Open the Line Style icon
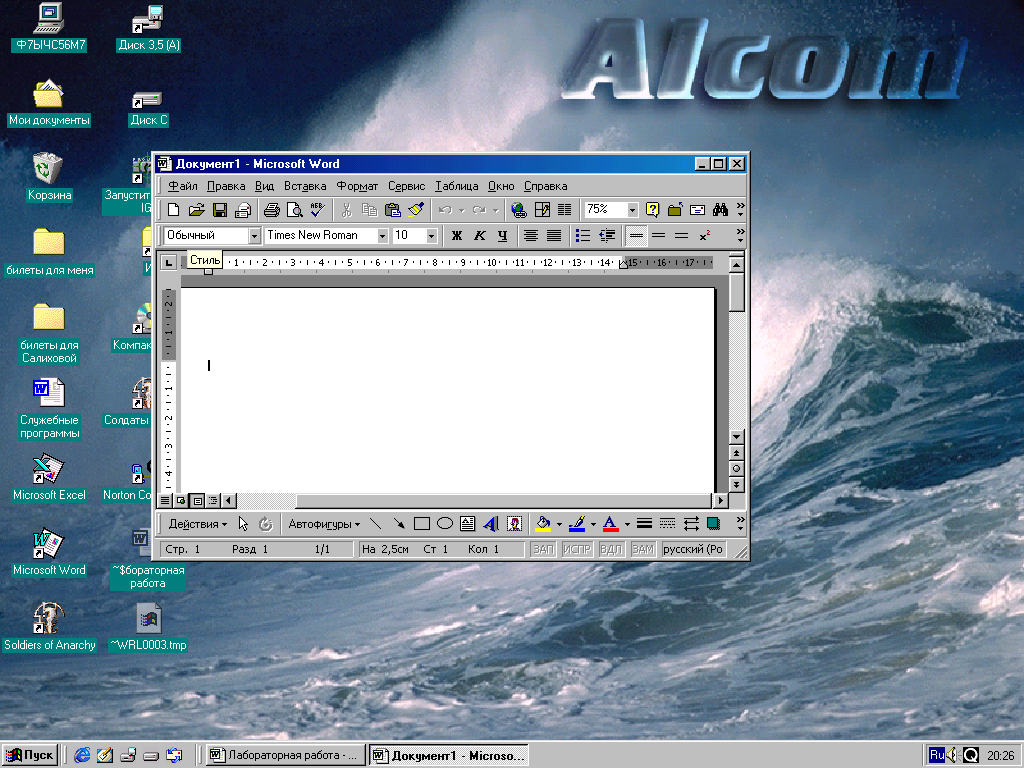This screenshot has height=768, width=1024. click(645, 524)
